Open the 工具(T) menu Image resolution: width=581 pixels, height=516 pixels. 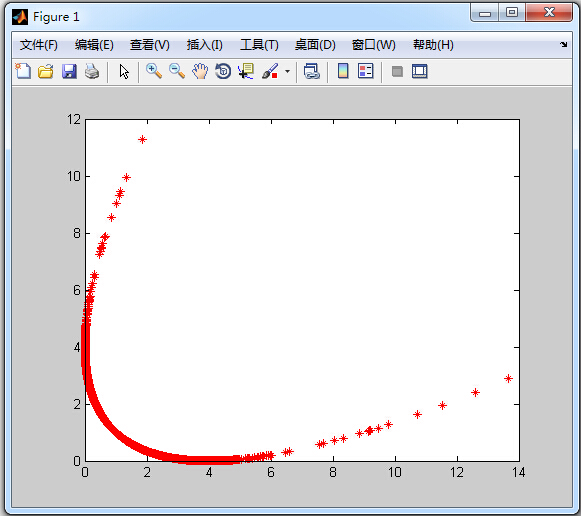[x=259, y=45]
